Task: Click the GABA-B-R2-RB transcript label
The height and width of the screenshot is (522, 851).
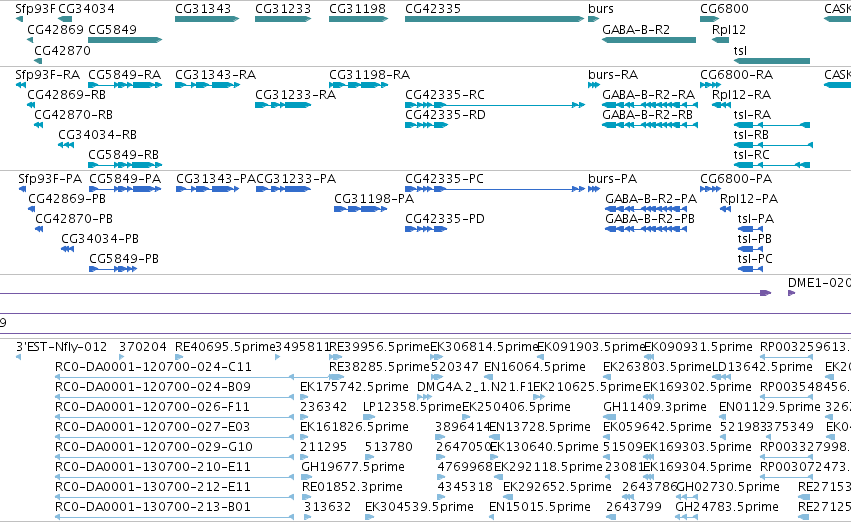Action: [647, 114]
